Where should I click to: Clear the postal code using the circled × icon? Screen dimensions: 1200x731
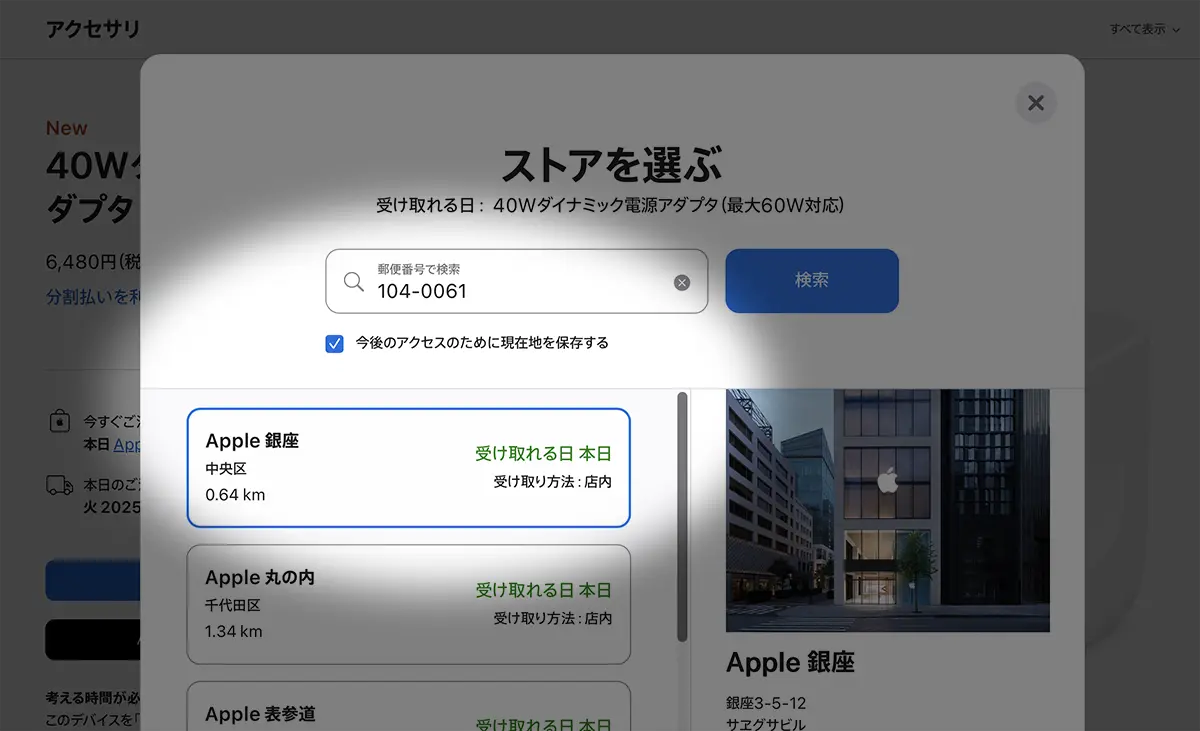pyautogui.click(x=682, y=282)
